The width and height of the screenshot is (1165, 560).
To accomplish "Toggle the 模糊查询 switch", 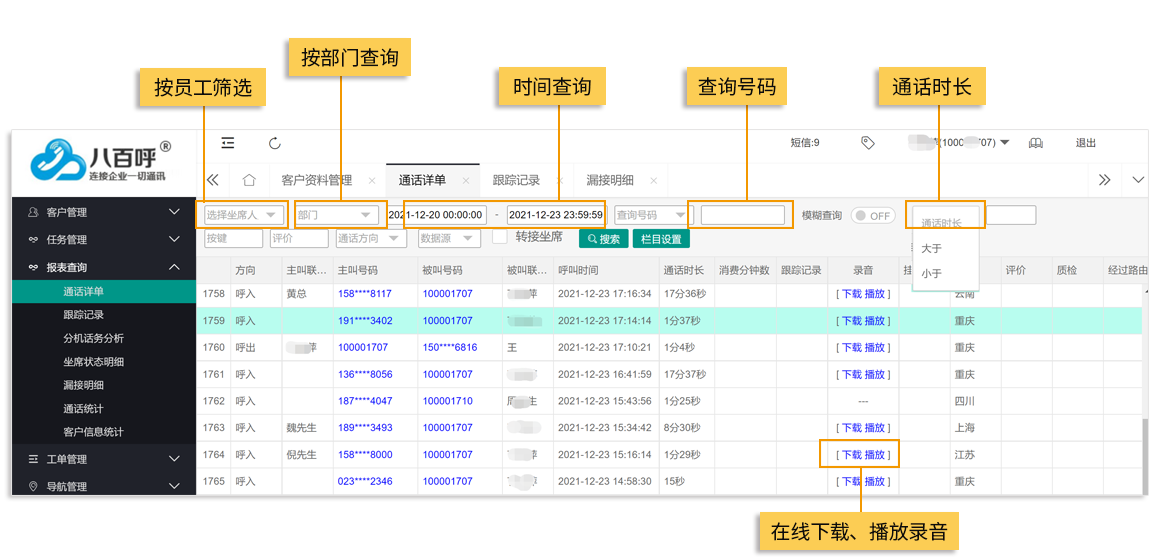I will tap(872, 215).
